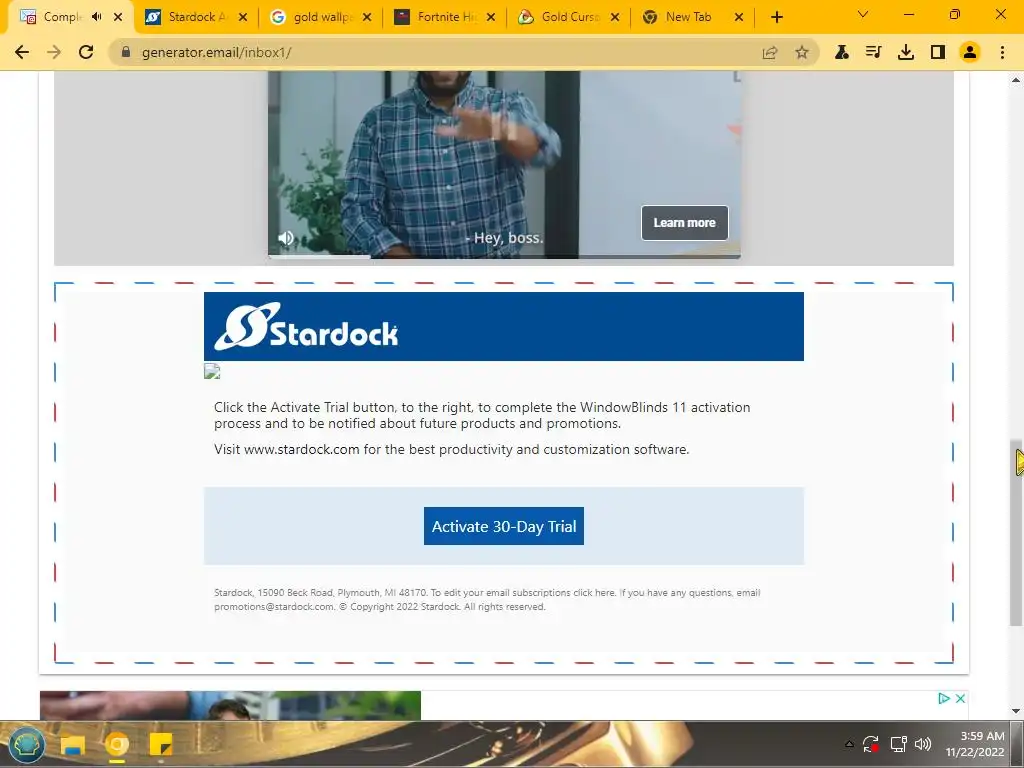Open AdChoices icon on bottom ad
This screenshot has height=768, width=1024.
point(944,698)
